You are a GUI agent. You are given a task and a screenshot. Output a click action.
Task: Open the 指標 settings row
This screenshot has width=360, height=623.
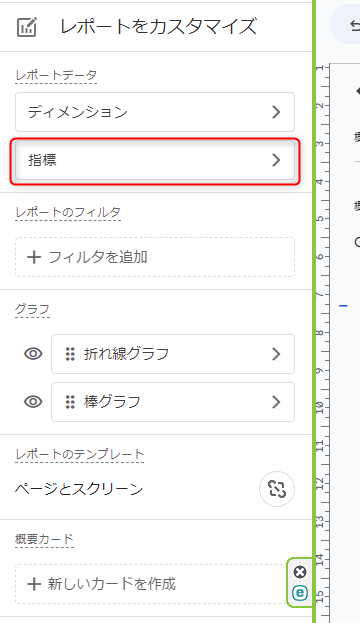click(155, 161)
